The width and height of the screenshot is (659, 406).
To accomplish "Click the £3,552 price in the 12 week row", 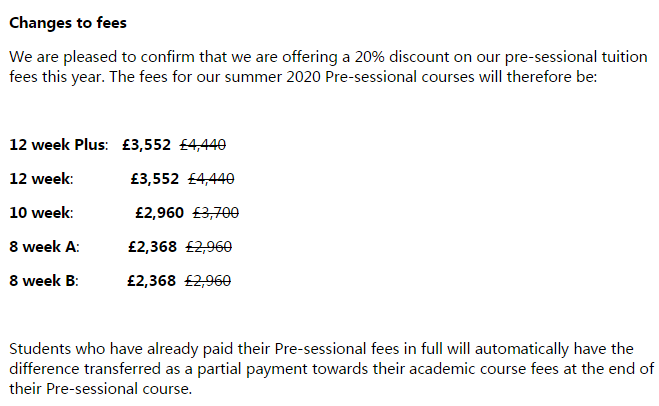I will pyautogui.click(x=155, y=179).
